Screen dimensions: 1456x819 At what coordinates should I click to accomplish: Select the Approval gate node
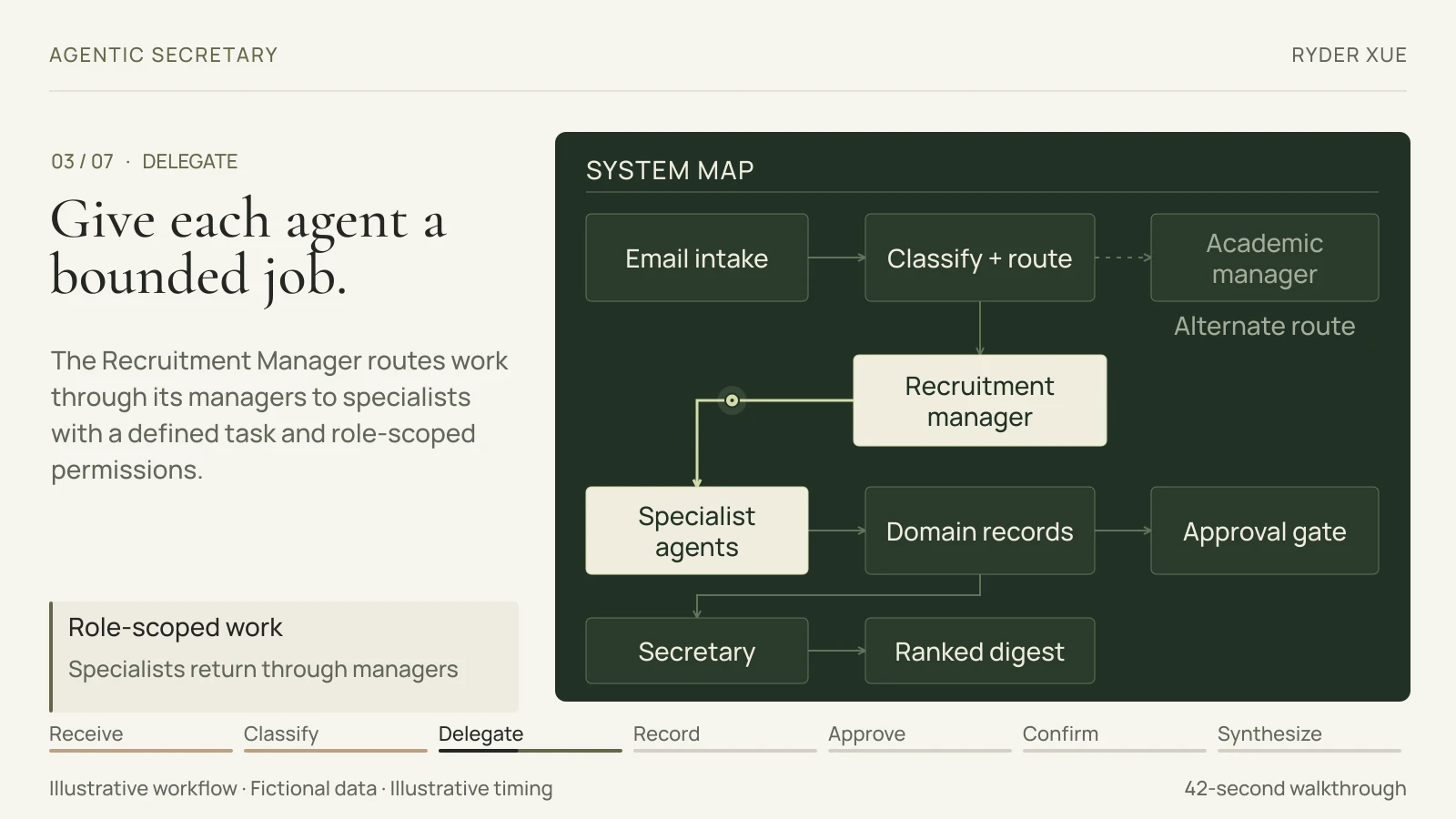pos(1265,531)
